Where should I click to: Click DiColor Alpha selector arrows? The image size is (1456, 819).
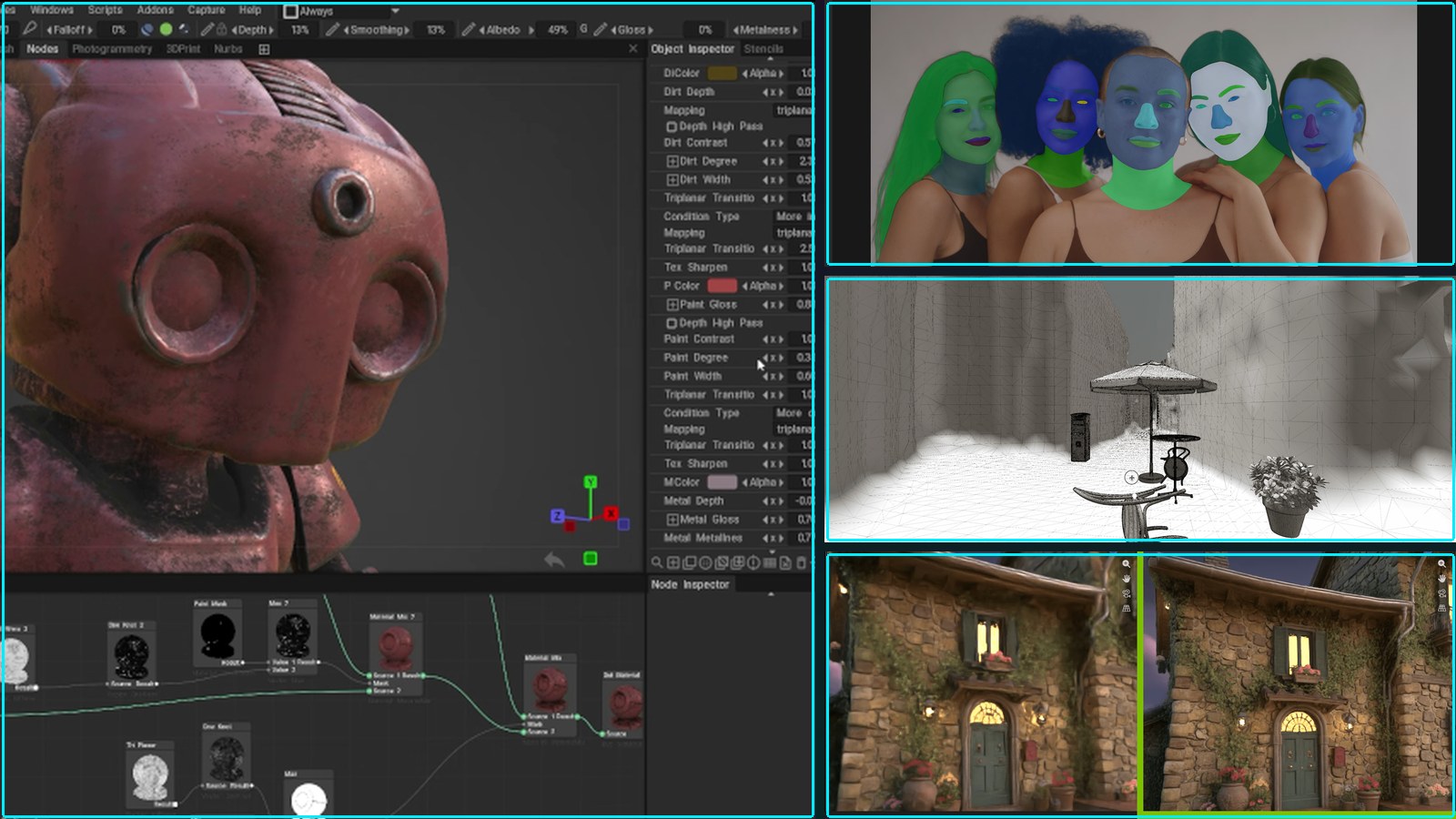(x=763, y=73)
